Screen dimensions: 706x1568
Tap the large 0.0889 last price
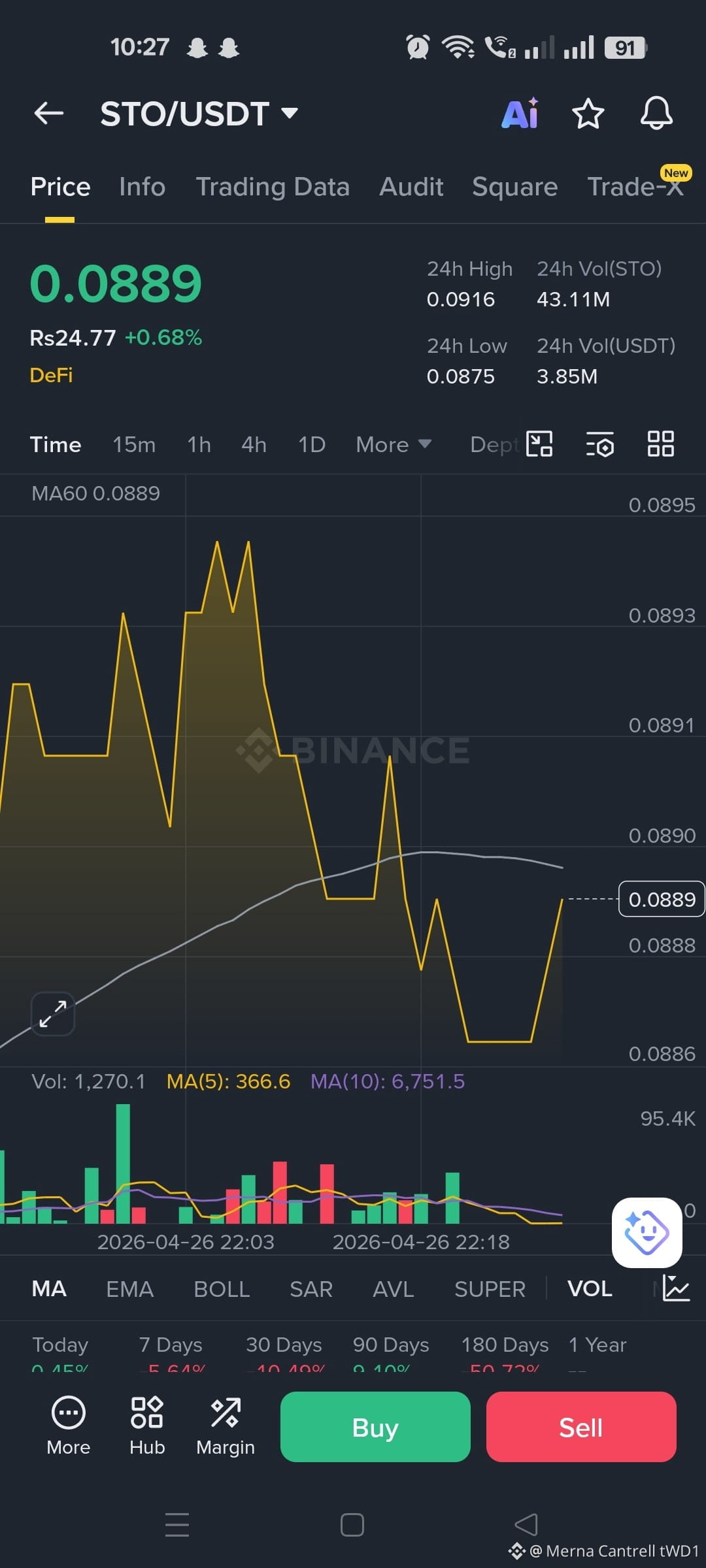pos(116,284)
